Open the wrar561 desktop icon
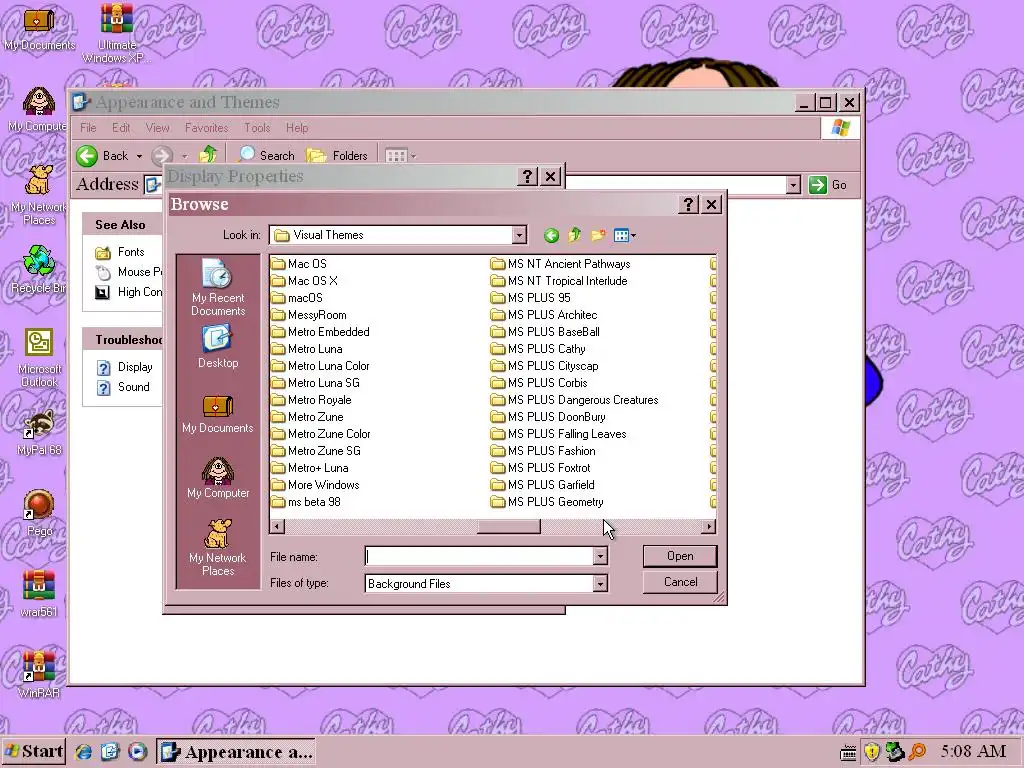 (39, 594)
